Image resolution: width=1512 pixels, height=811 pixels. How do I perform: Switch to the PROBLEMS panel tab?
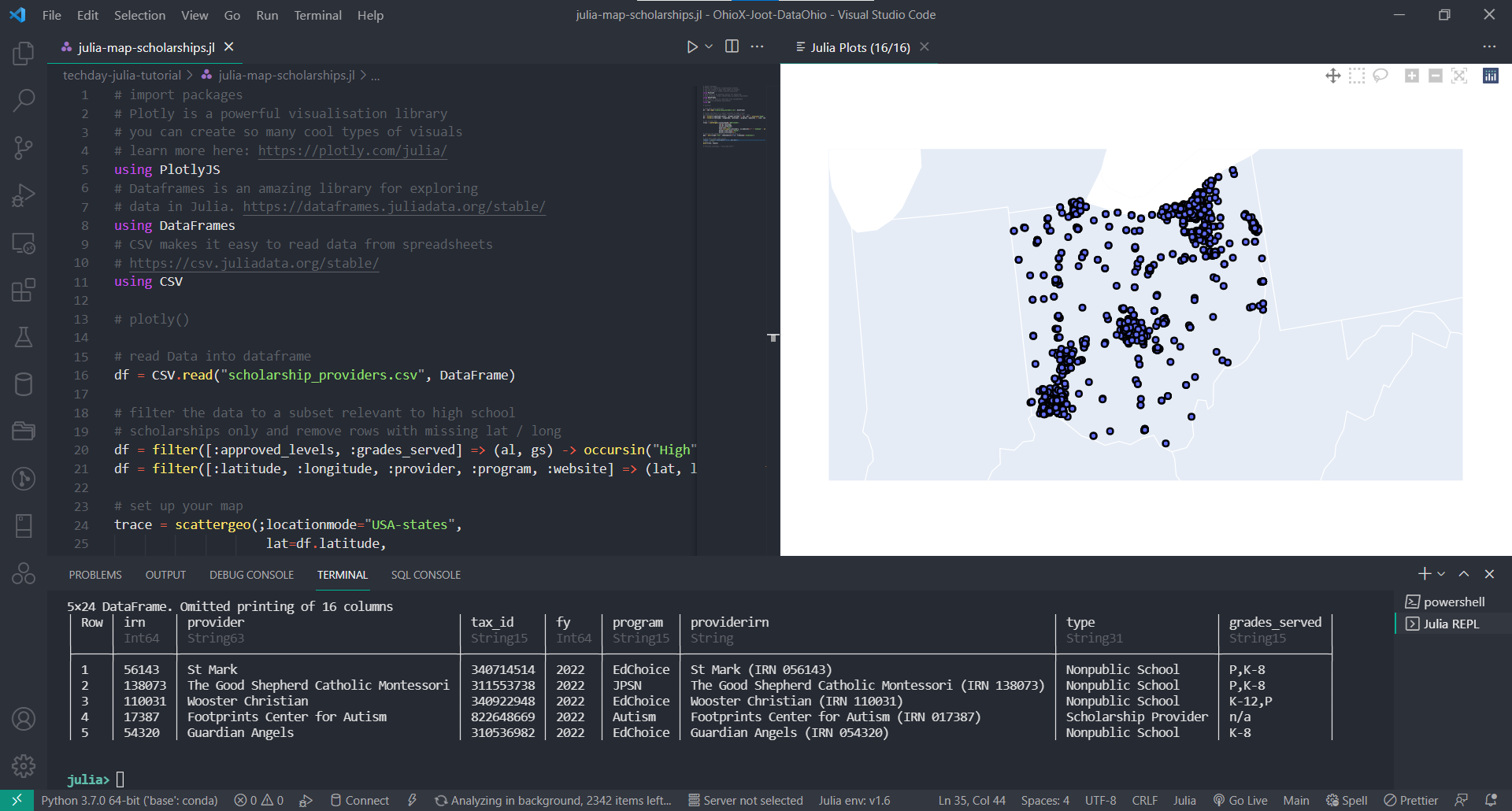tap(95, 575)
